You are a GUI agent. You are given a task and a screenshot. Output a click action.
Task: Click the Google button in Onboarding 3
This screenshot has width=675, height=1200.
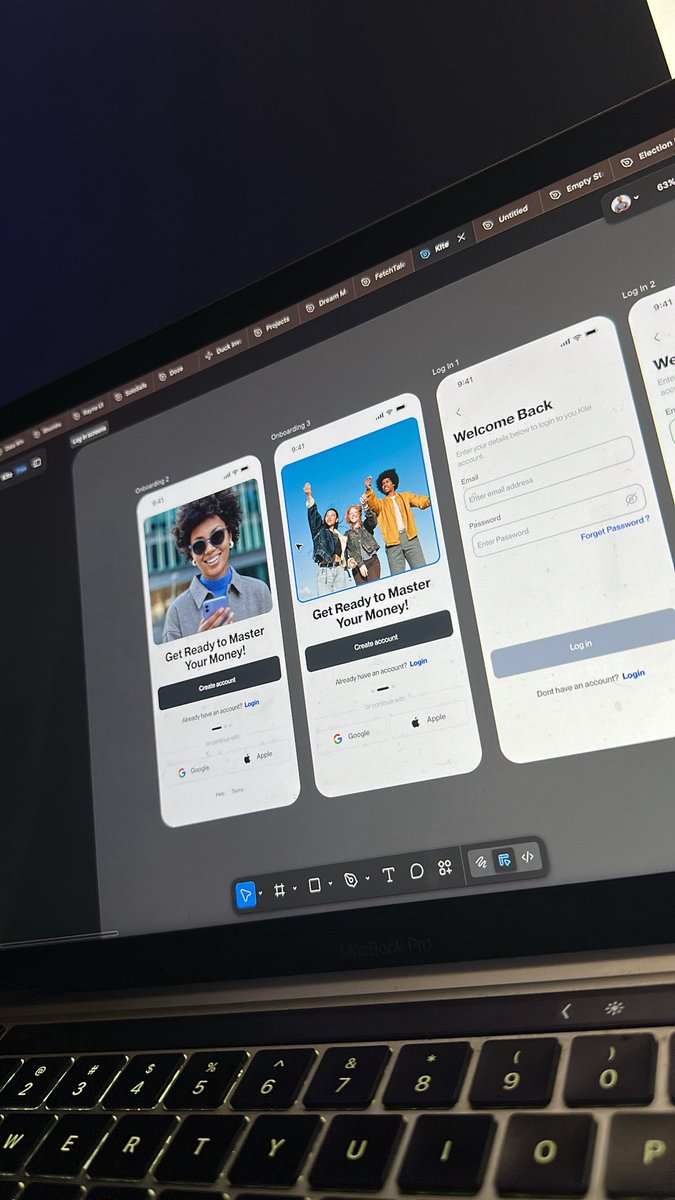pyautogui.click(x=352, y=736)
